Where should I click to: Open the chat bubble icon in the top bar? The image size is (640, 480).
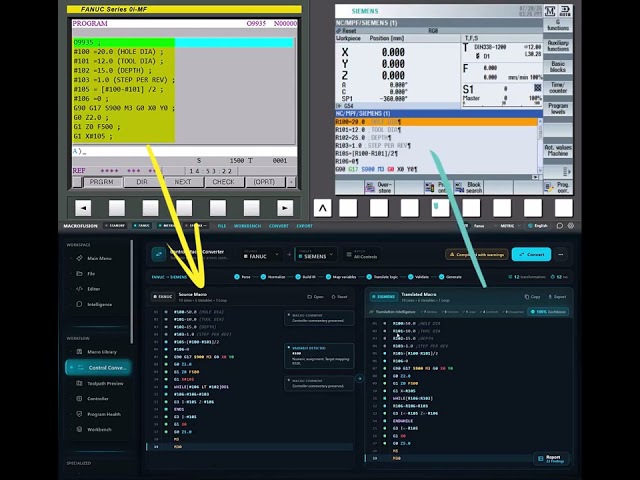click(x=560, y=226)
